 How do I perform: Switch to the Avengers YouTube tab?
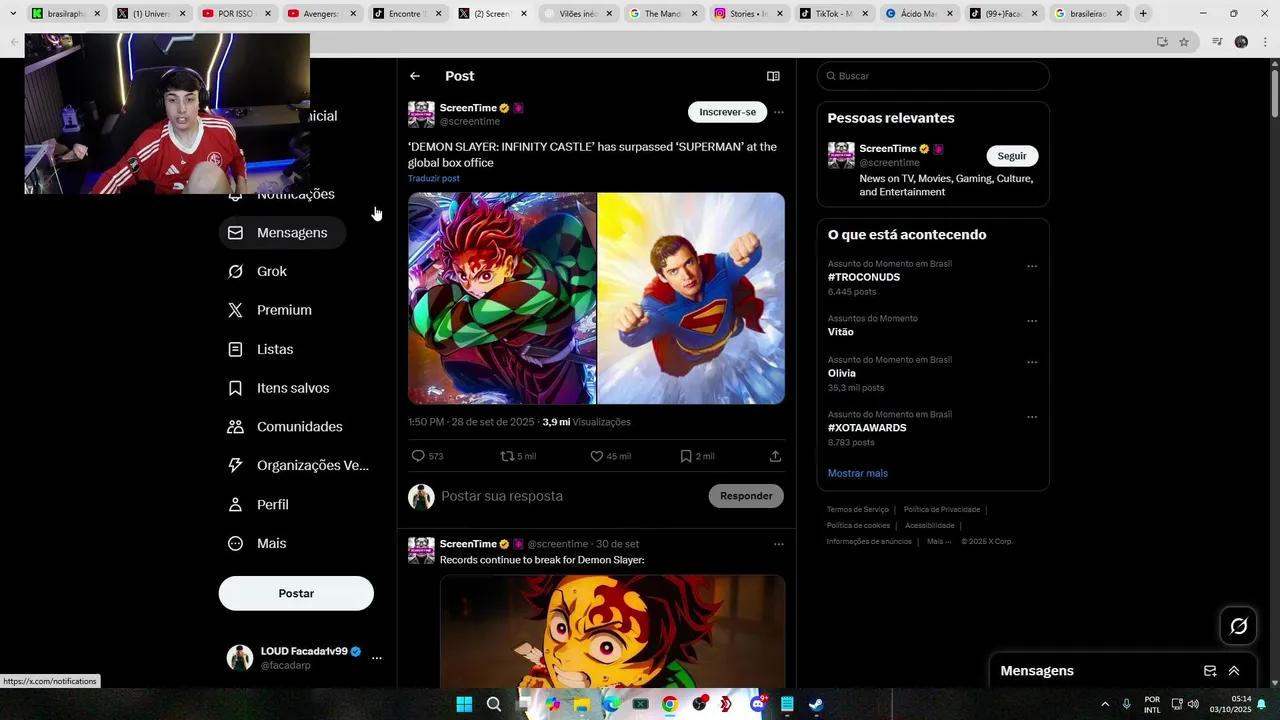(x=322, y=14)
